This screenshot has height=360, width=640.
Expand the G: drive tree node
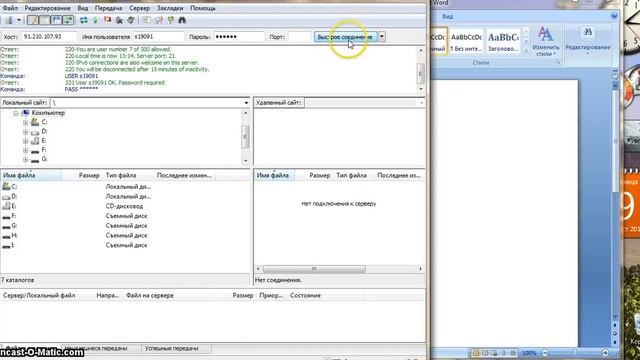[x=25, y=160]
